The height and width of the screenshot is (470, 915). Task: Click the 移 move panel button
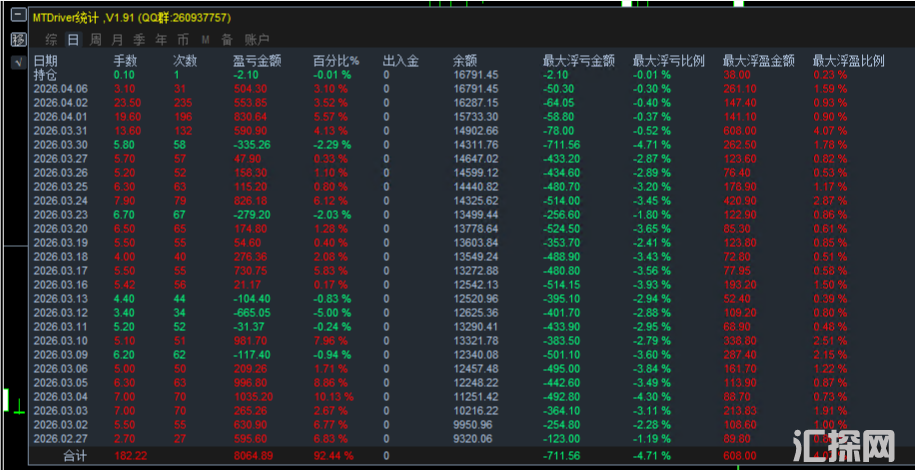coord(19,40)
